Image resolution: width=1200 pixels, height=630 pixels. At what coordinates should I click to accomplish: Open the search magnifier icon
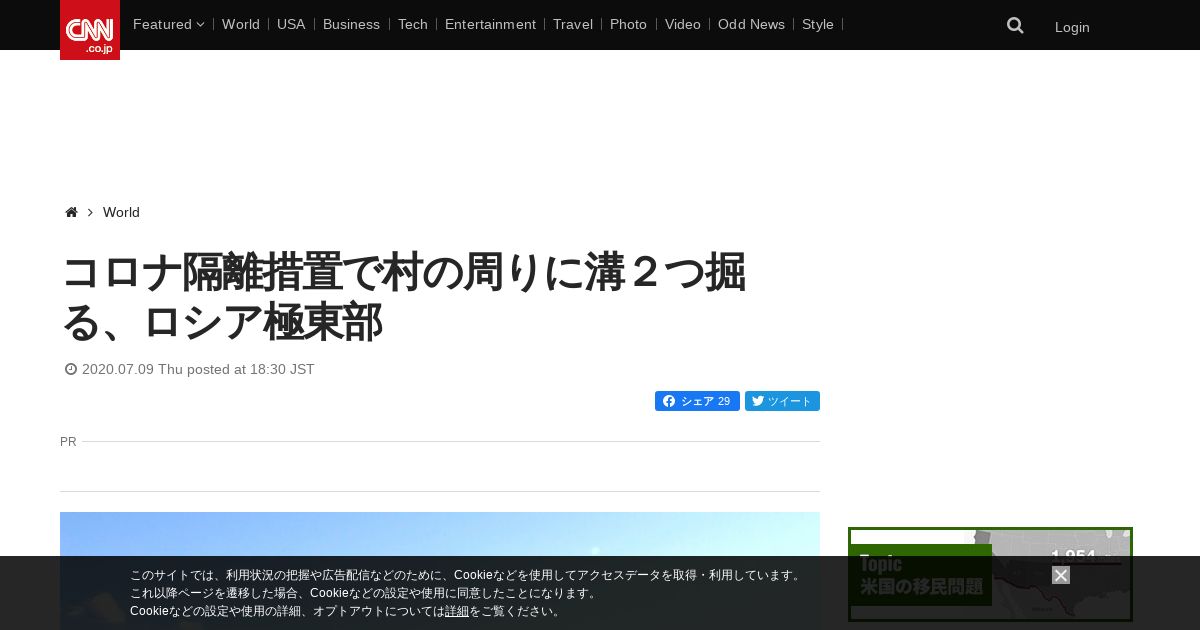pyautogui.click(x=1015, y=25)
